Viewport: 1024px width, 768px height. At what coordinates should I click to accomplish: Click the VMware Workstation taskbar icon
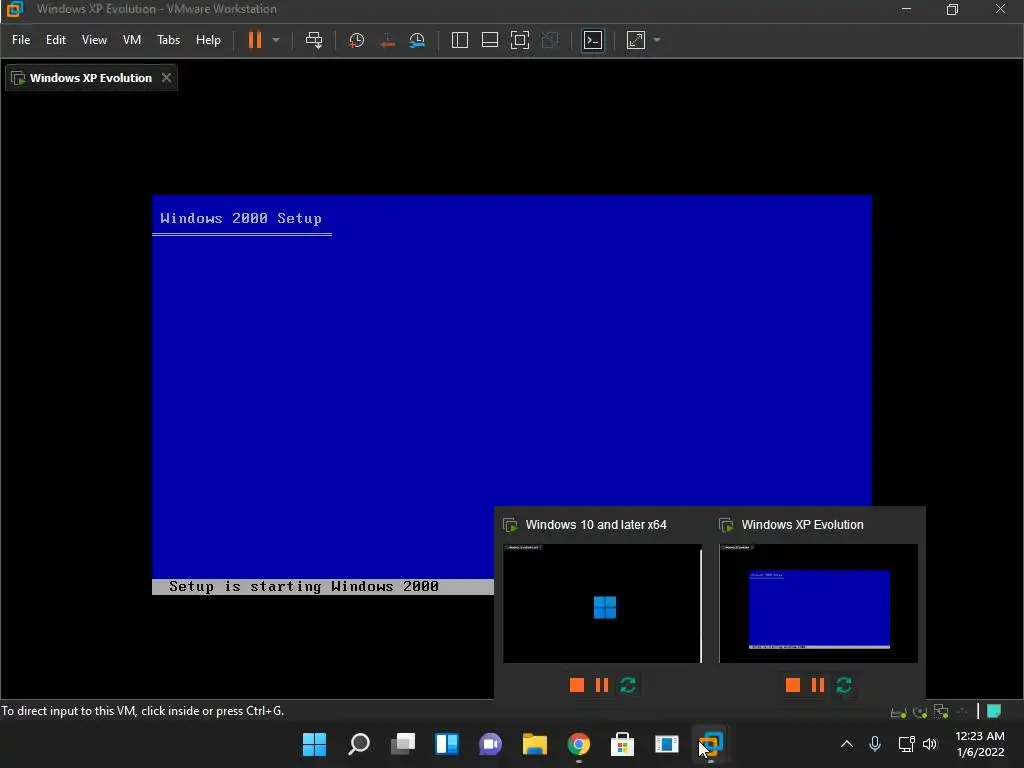(711, 744)
